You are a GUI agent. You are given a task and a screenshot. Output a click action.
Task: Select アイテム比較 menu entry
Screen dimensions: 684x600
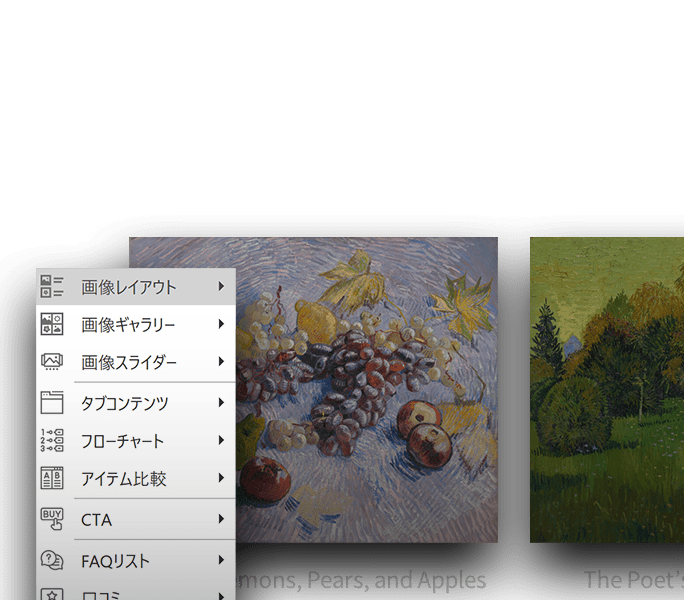click(136, 478)
